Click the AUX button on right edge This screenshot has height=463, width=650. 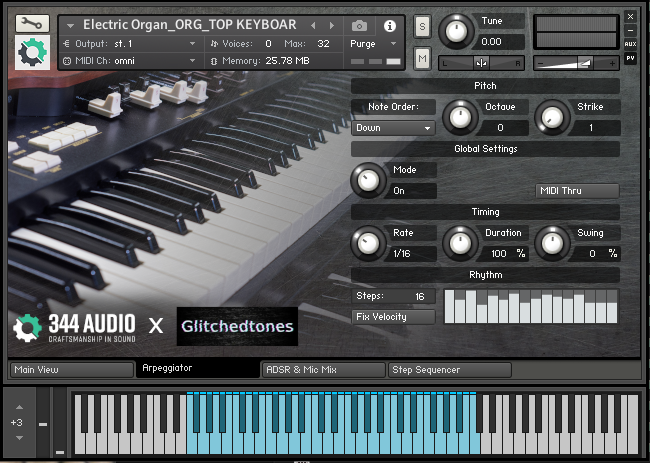tap(630, 44)
